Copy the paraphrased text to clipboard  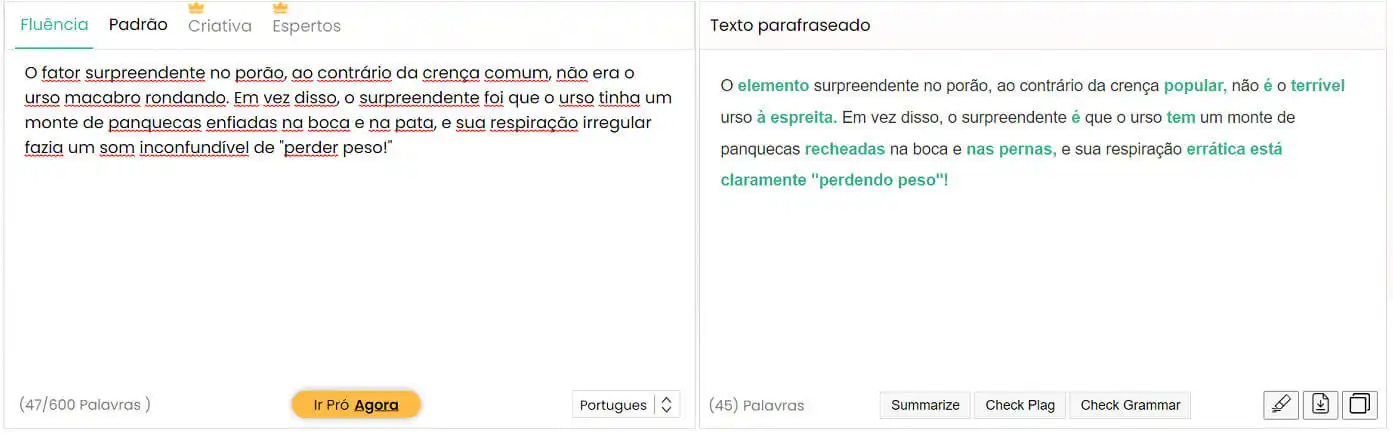click(1360, 404)
